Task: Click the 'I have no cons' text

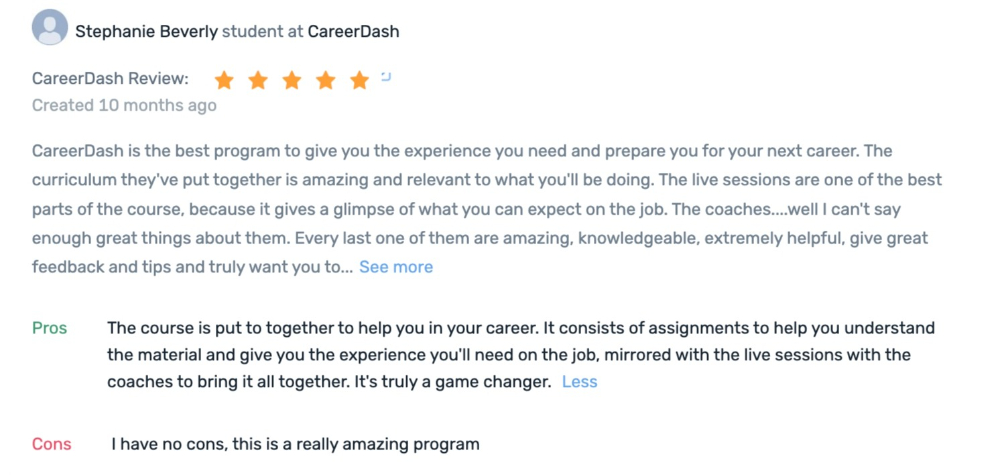Action: point(295,444)
